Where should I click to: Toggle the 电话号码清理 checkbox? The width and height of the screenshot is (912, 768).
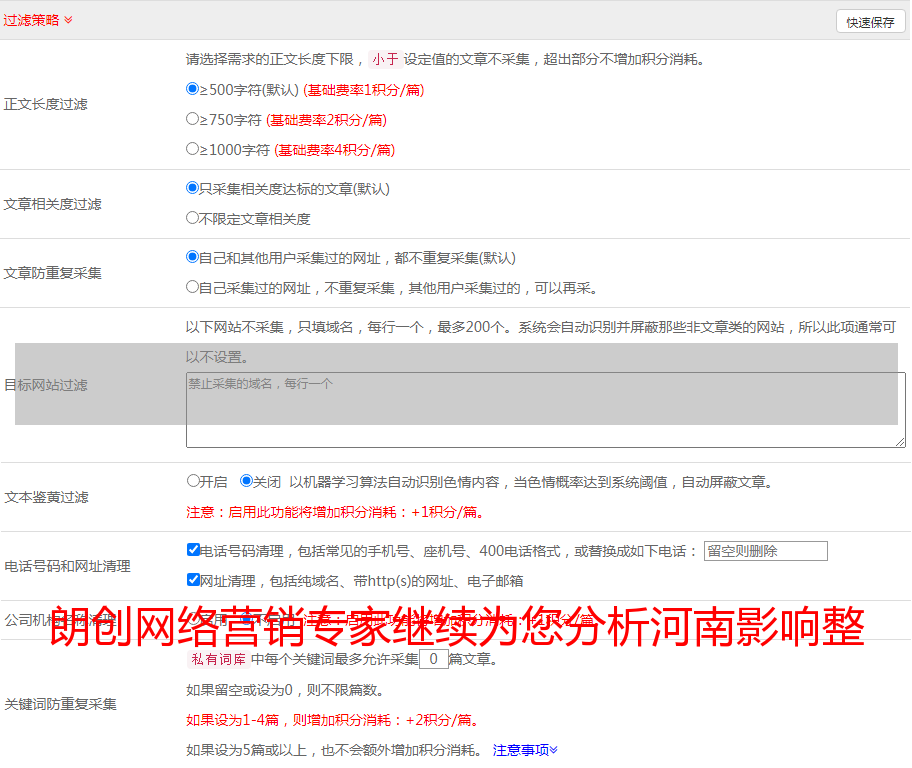pyautogui.click(x=193, y=550)
